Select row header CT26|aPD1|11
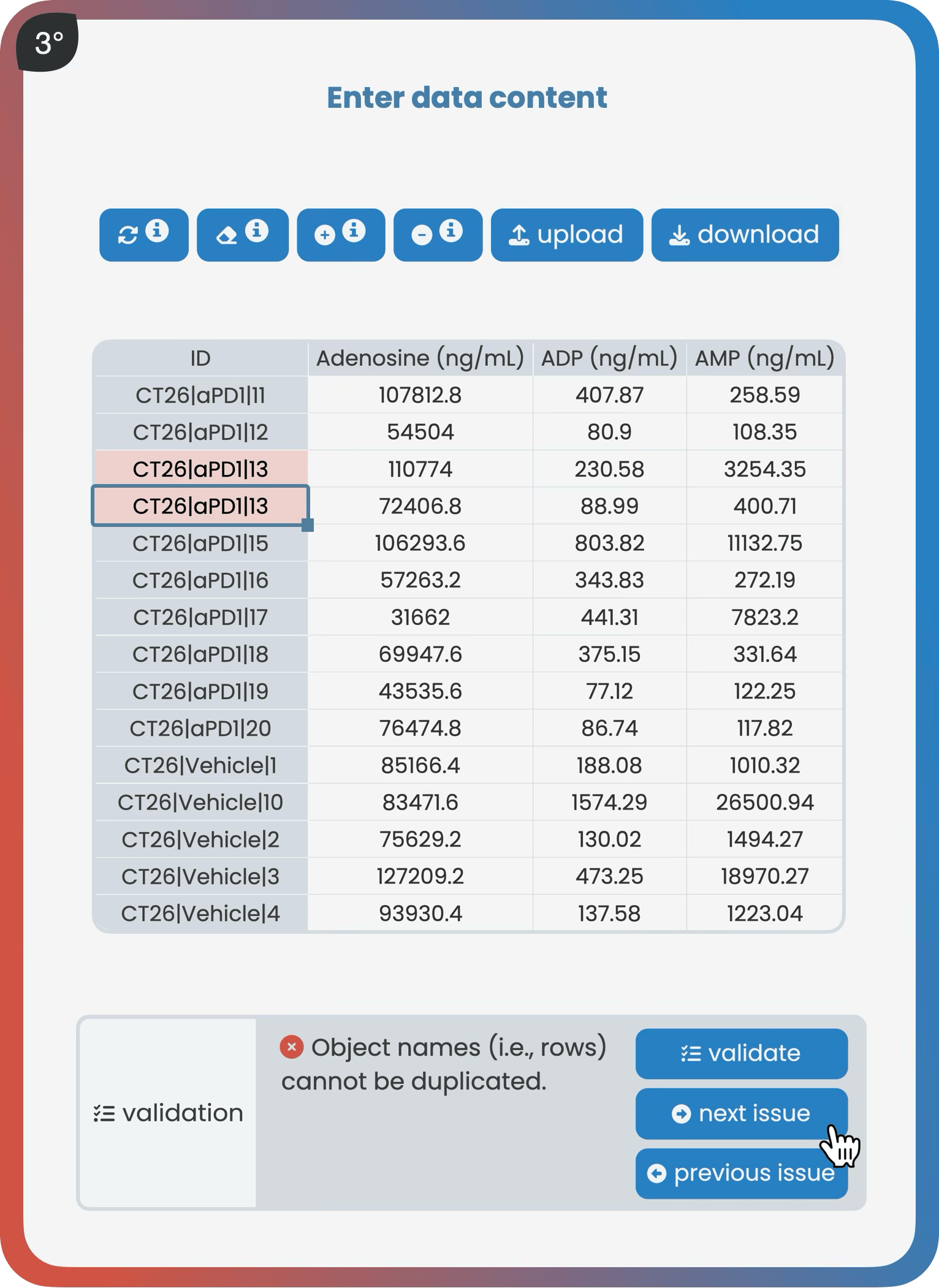This screenshot has height=1288, width=939. coord(200,395)
